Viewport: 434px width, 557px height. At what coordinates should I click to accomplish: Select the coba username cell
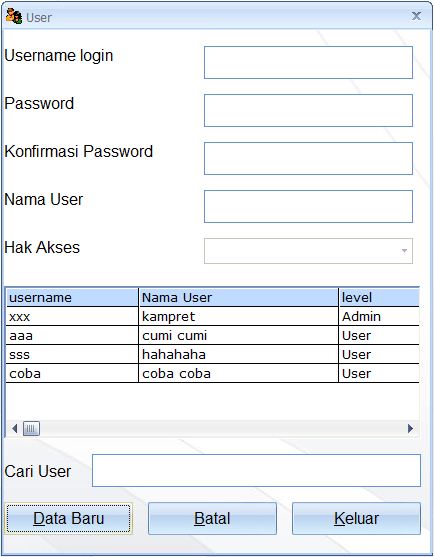click(72, 373)
